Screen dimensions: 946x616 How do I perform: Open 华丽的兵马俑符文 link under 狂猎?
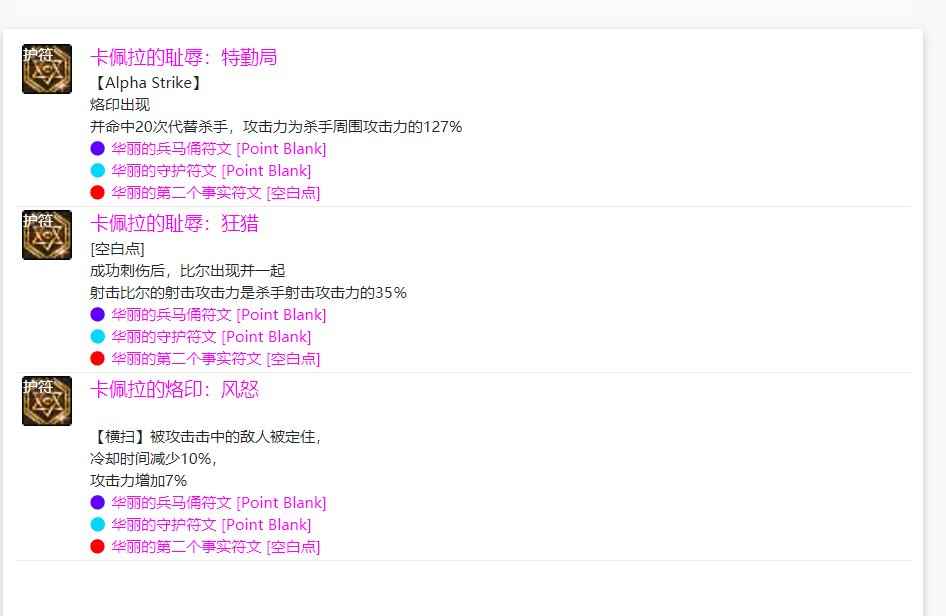point(218,314)
